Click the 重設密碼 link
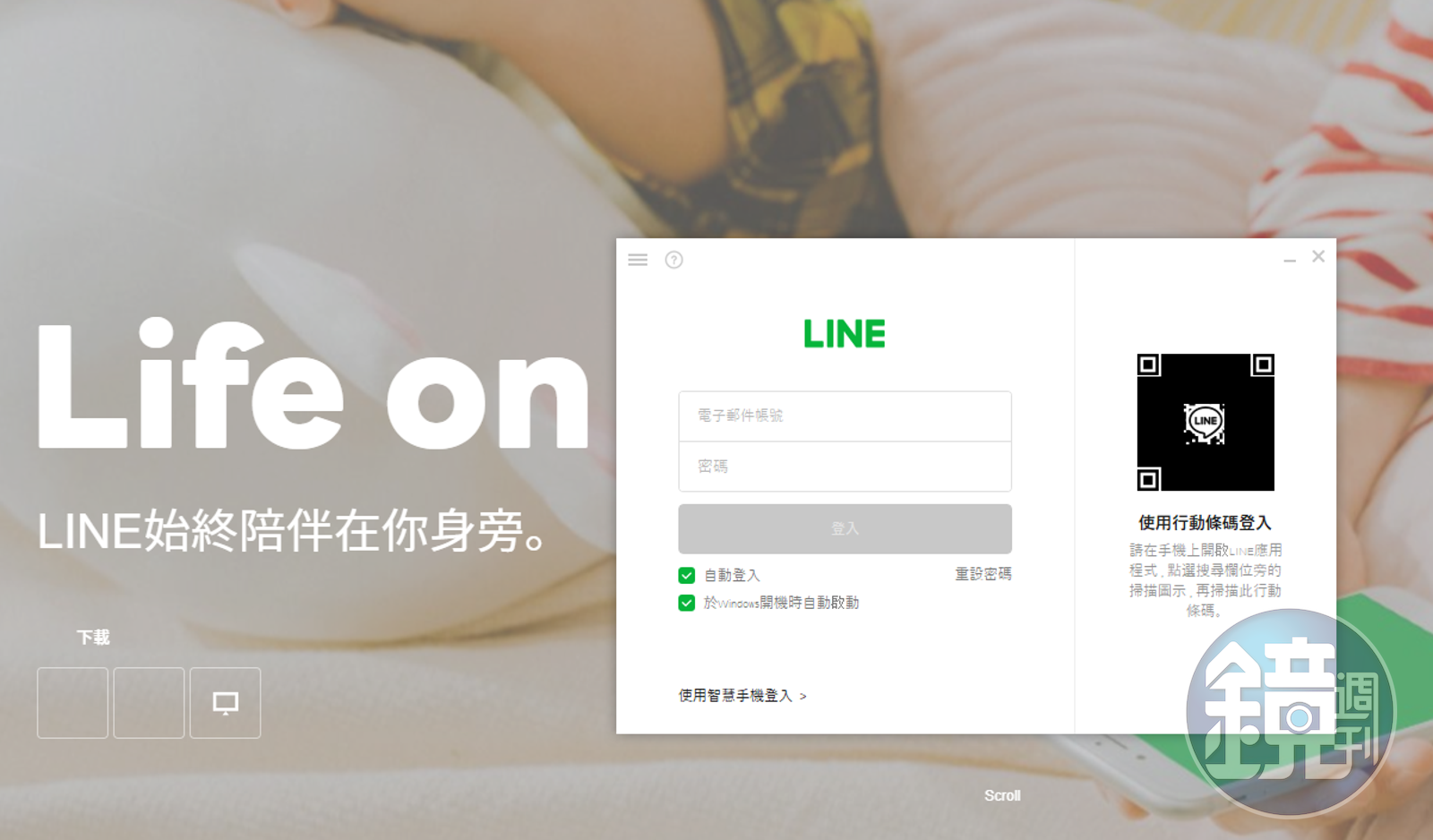Viewport: 1433px width, 840px height. click(983, 574)
